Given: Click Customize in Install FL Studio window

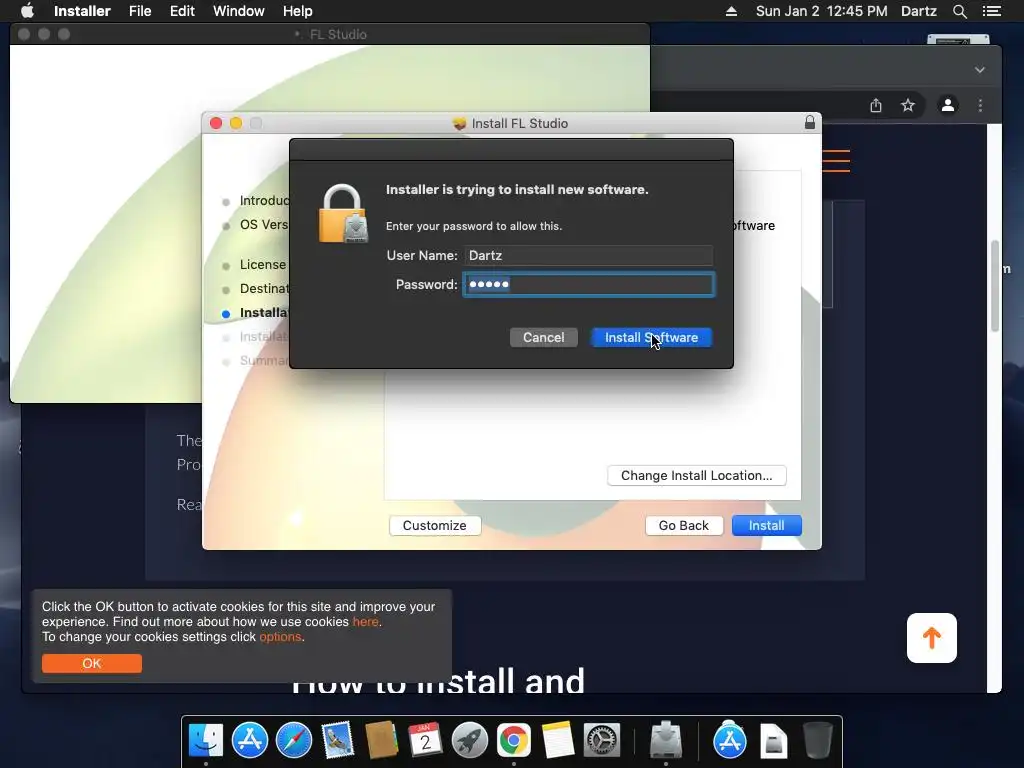Looking at the screenshot, I should 435,526.
